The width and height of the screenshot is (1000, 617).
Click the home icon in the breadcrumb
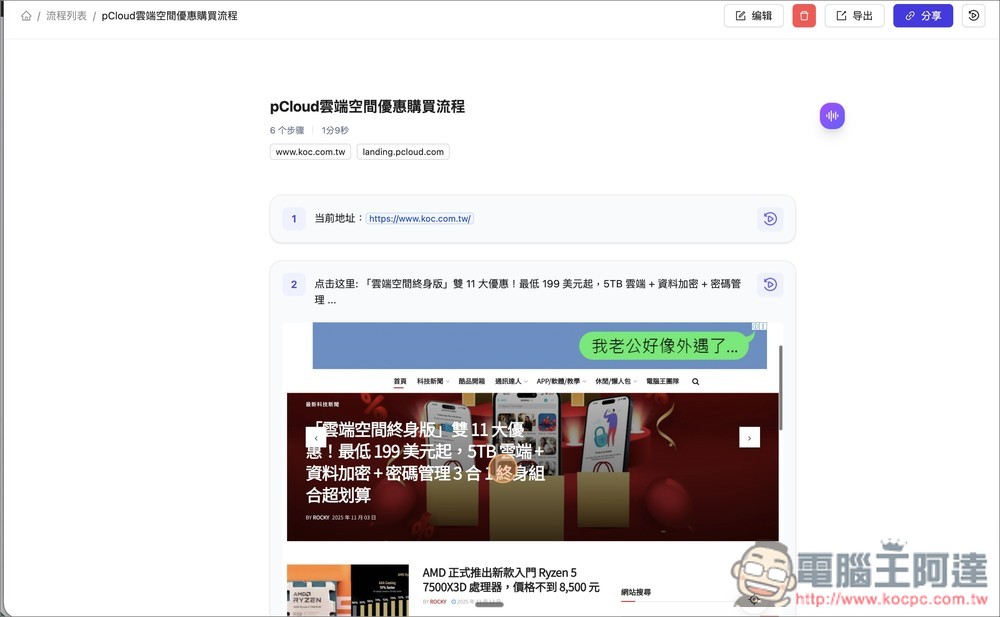[x=25, y=15]
